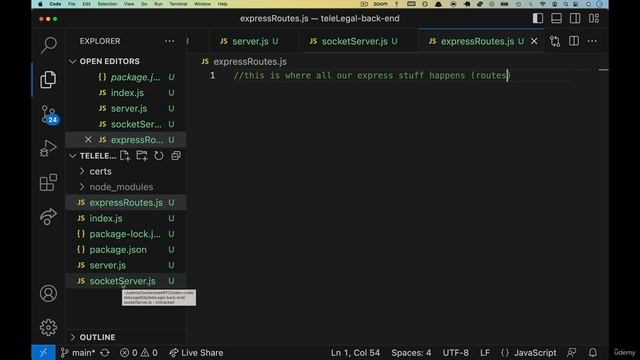Open the Terminal menu

pyautogui.click(x=178, y=4)
